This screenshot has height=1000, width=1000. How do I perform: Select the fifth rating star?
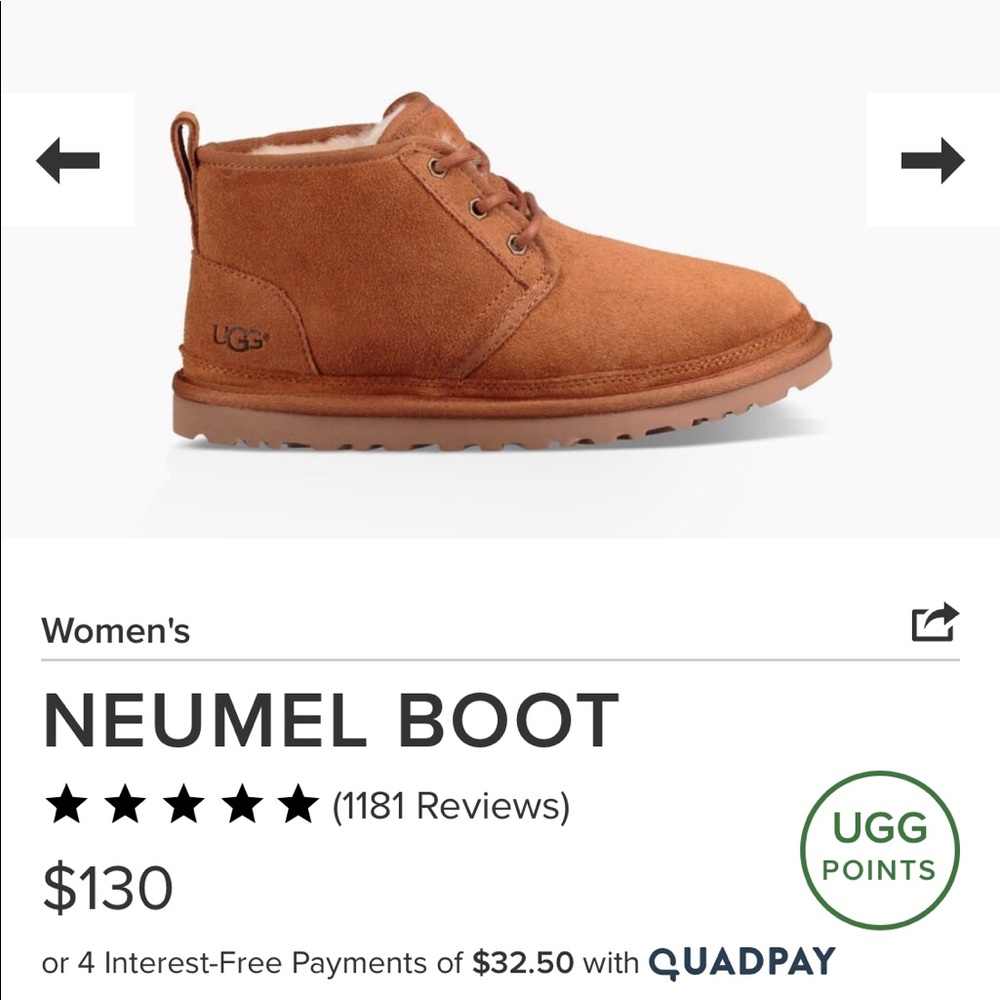tap(296, 800)
